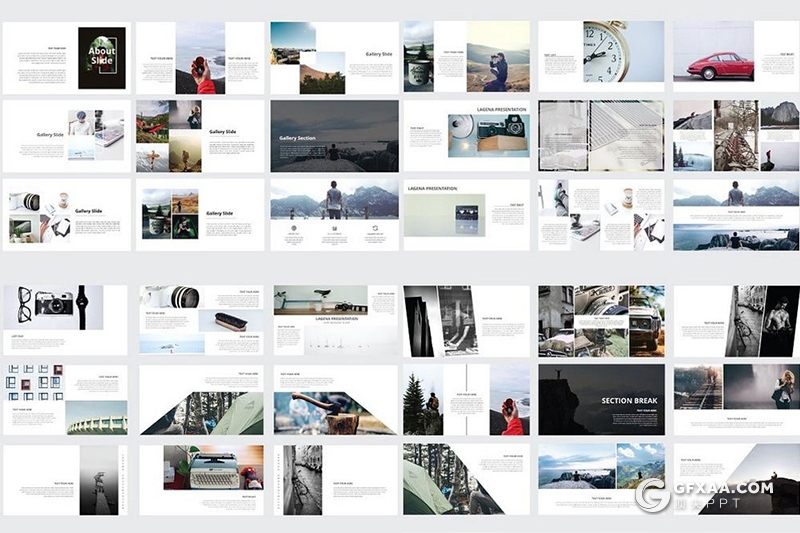The width and height of the screenshot is (800, 533).
Task: Select the bicycle on shelf slide
Action: (333, 320)
